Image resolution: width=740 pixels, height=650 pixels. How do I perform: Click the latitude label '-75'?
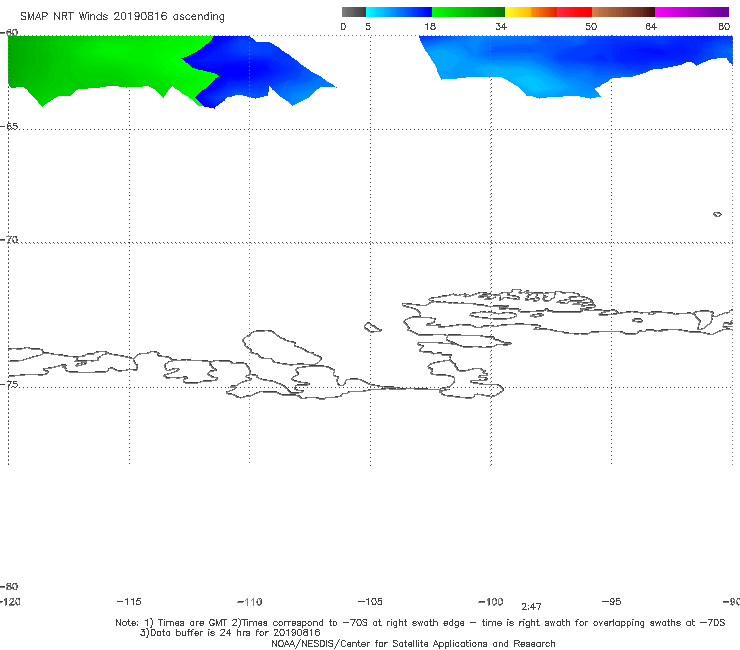click(9, 385)
